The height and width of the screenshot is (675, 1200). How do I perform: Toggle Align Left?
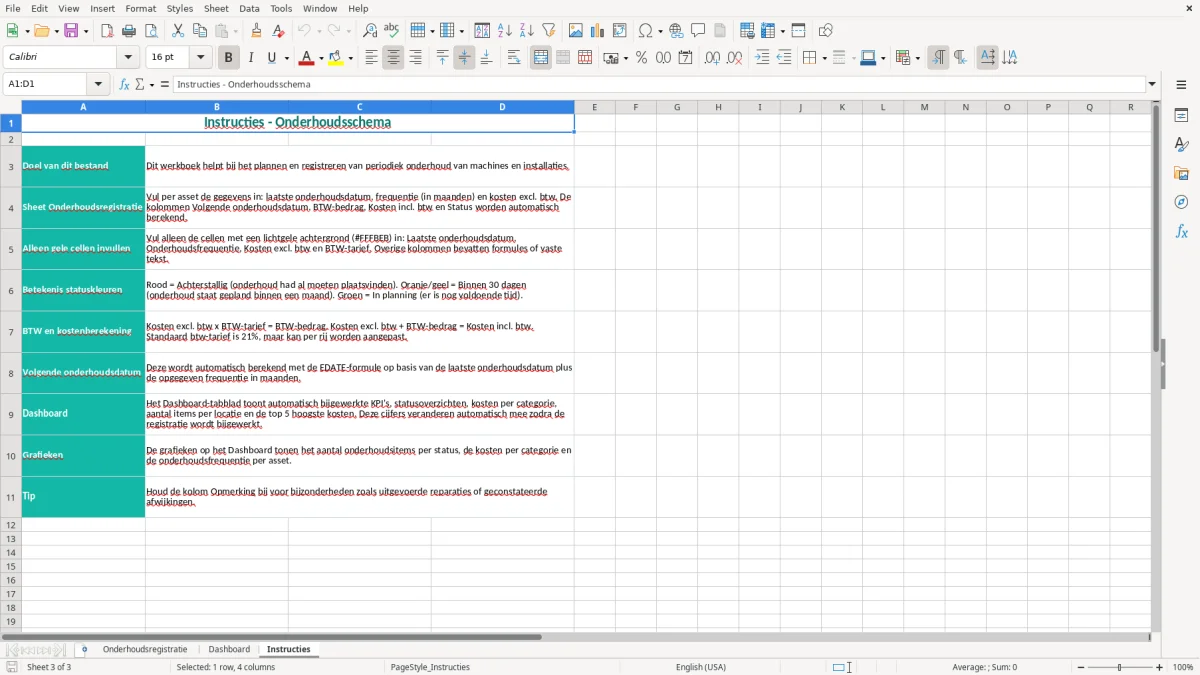click(371, 58)
